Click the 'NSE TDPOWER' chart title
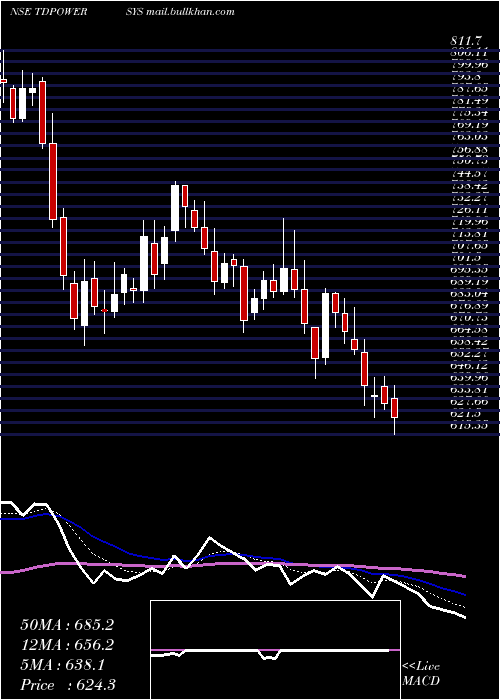Screen dimensions: 500x700 pyautogui.click(x=48, y=12)
